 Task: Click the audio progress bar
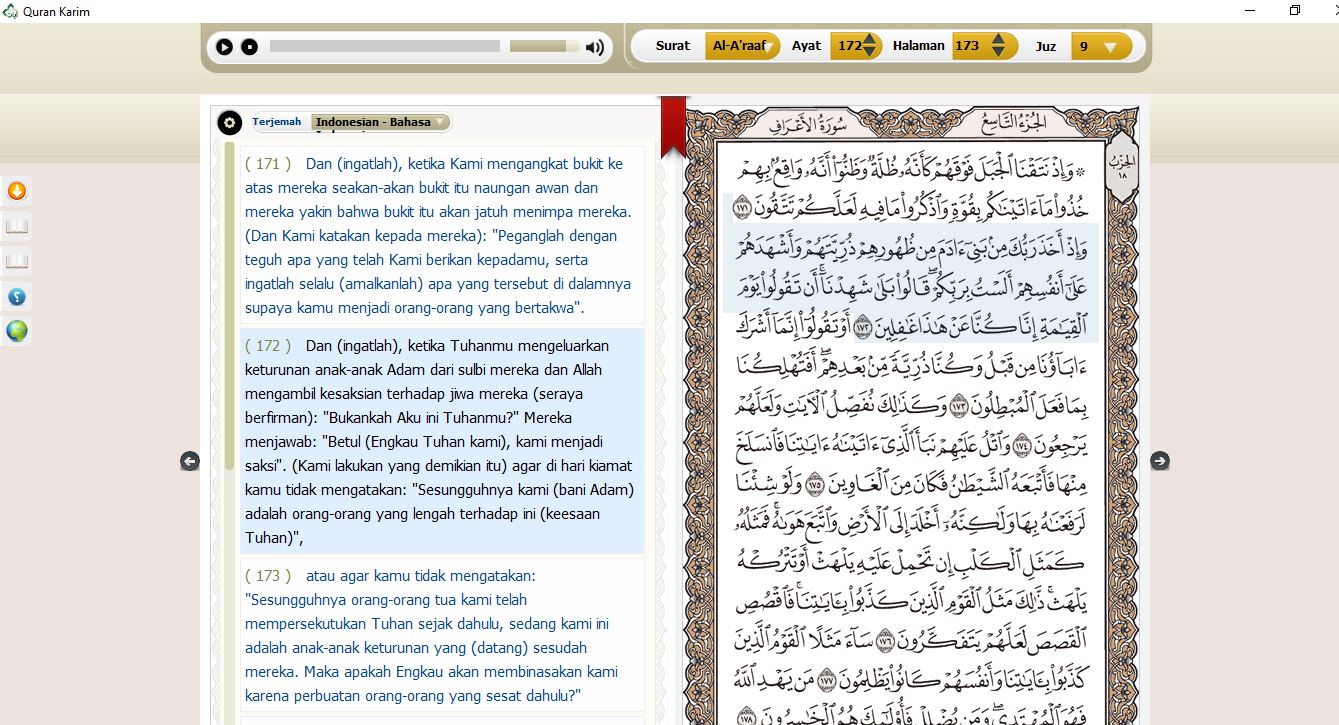[x=385, y=46]
